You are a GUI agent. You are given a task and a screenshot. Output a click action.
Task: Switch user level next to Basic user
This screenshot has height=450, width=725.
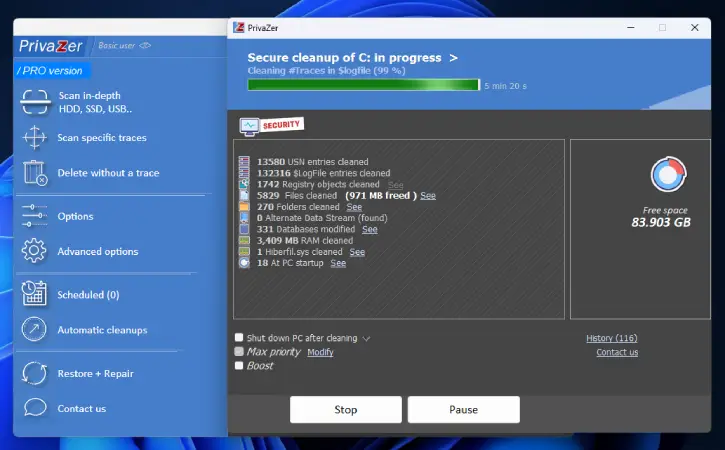(x=145, y=45)
